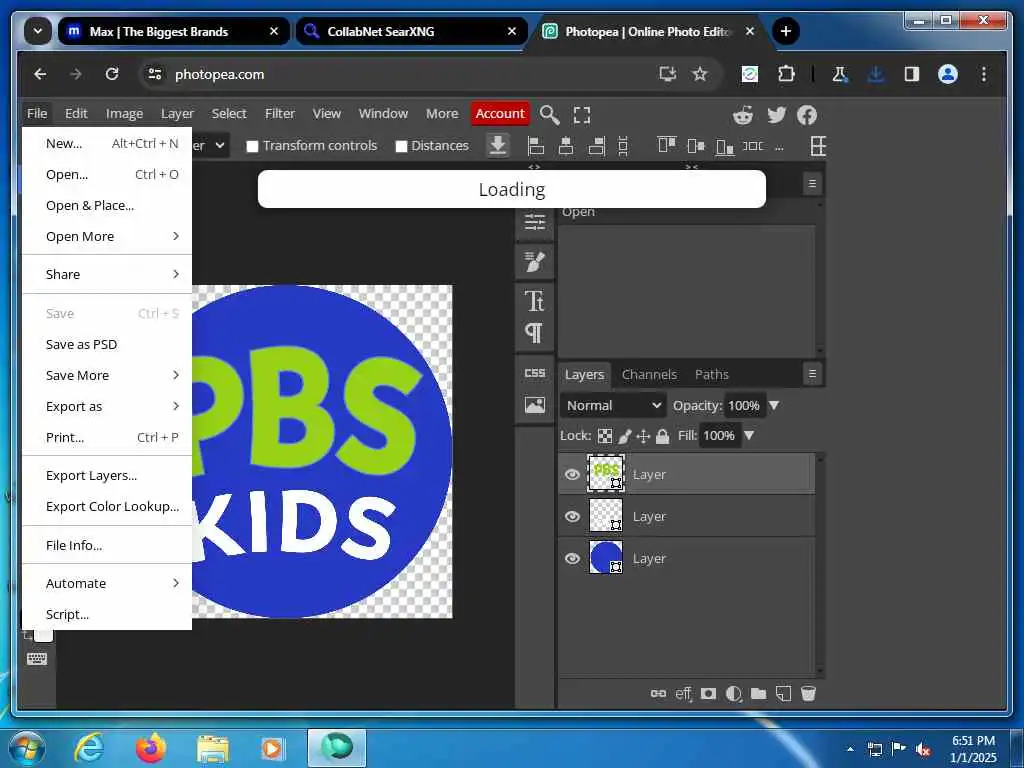The image size is (1024, 768).
Task: Switch to CollabNet SearXNG browser tab
Action: click(x=411, y=31)
